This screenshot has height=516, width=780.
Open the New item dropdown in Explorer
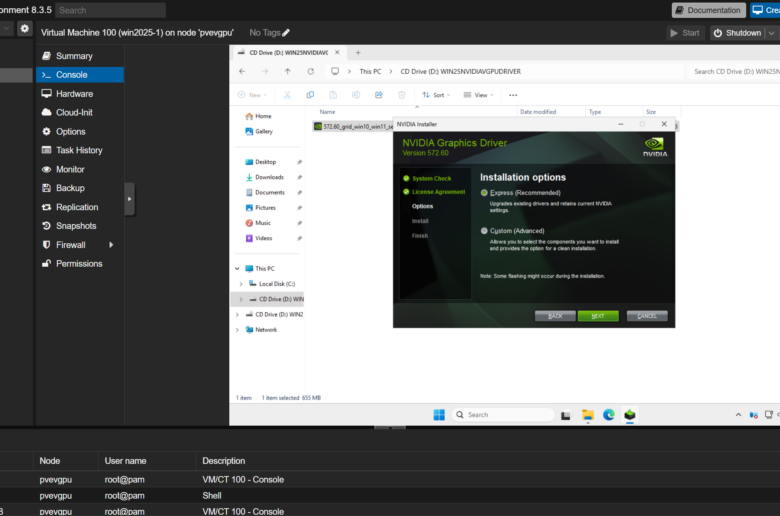click(252, 95)
